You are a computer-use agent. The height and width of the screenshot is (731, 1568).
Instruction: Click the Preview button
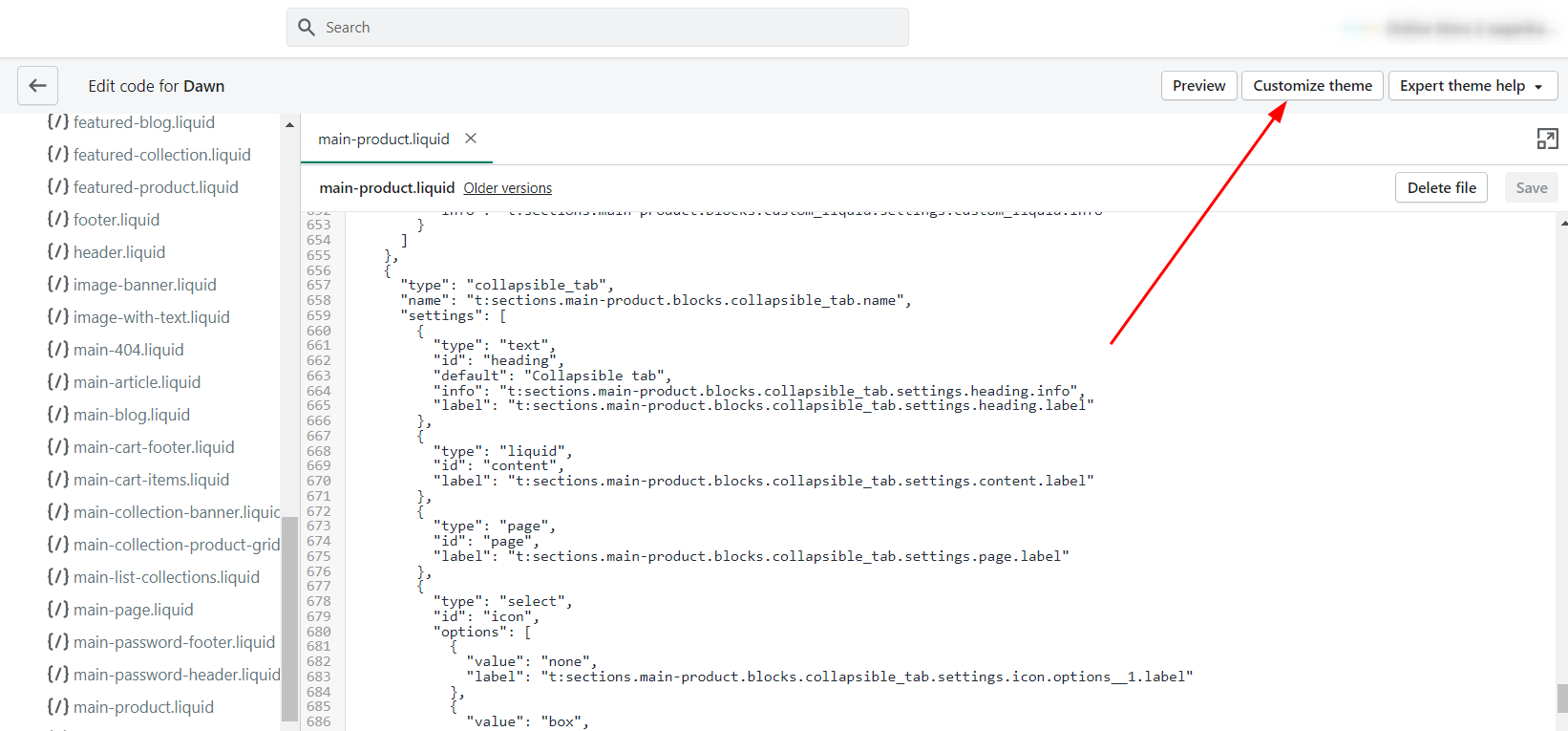click(x=1198, y=86)
